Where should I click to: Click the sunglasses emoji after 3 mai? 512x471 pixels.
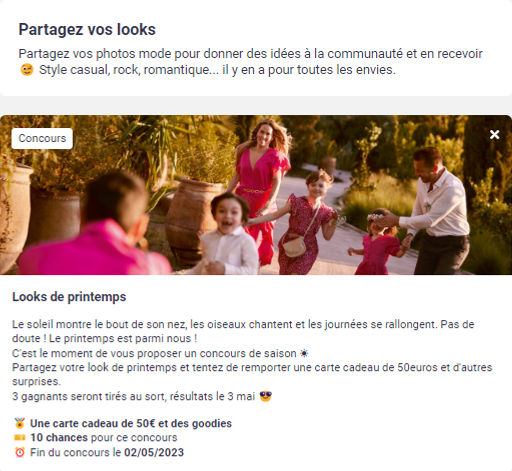266,396
